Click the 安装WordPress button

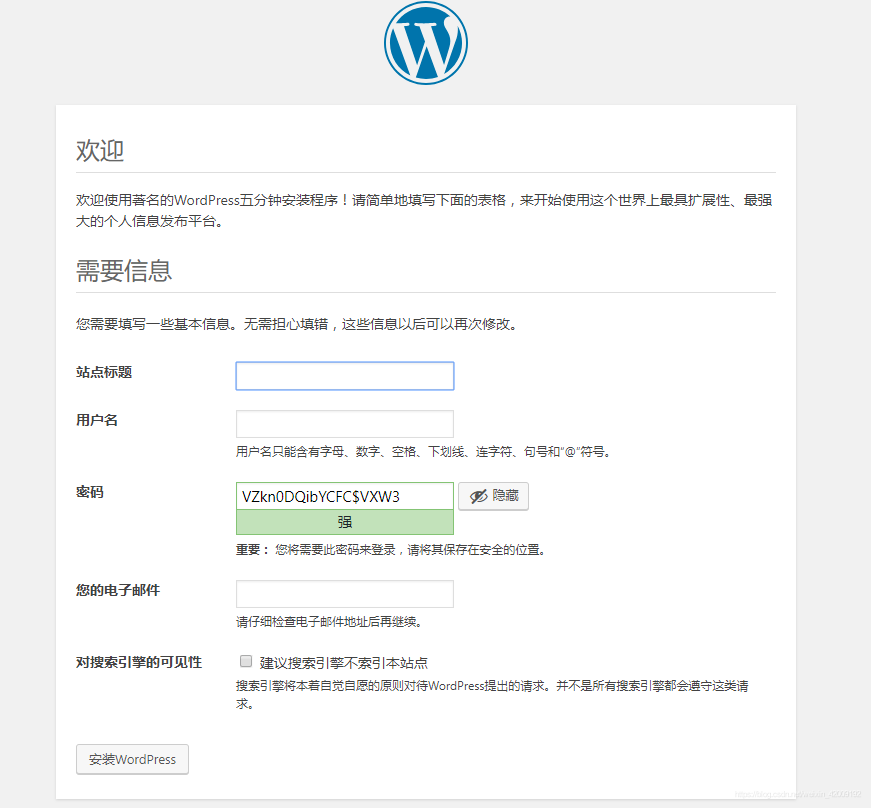(132, 759)
